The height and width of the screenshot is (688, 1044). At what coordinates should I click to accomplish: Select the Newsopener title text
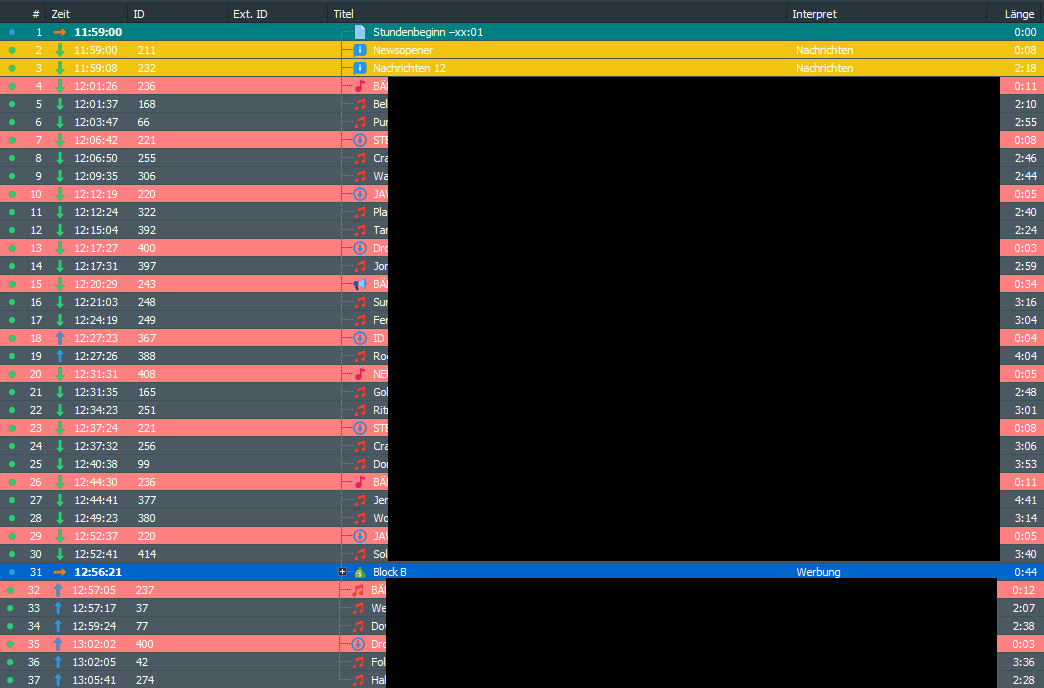(403, 50)
